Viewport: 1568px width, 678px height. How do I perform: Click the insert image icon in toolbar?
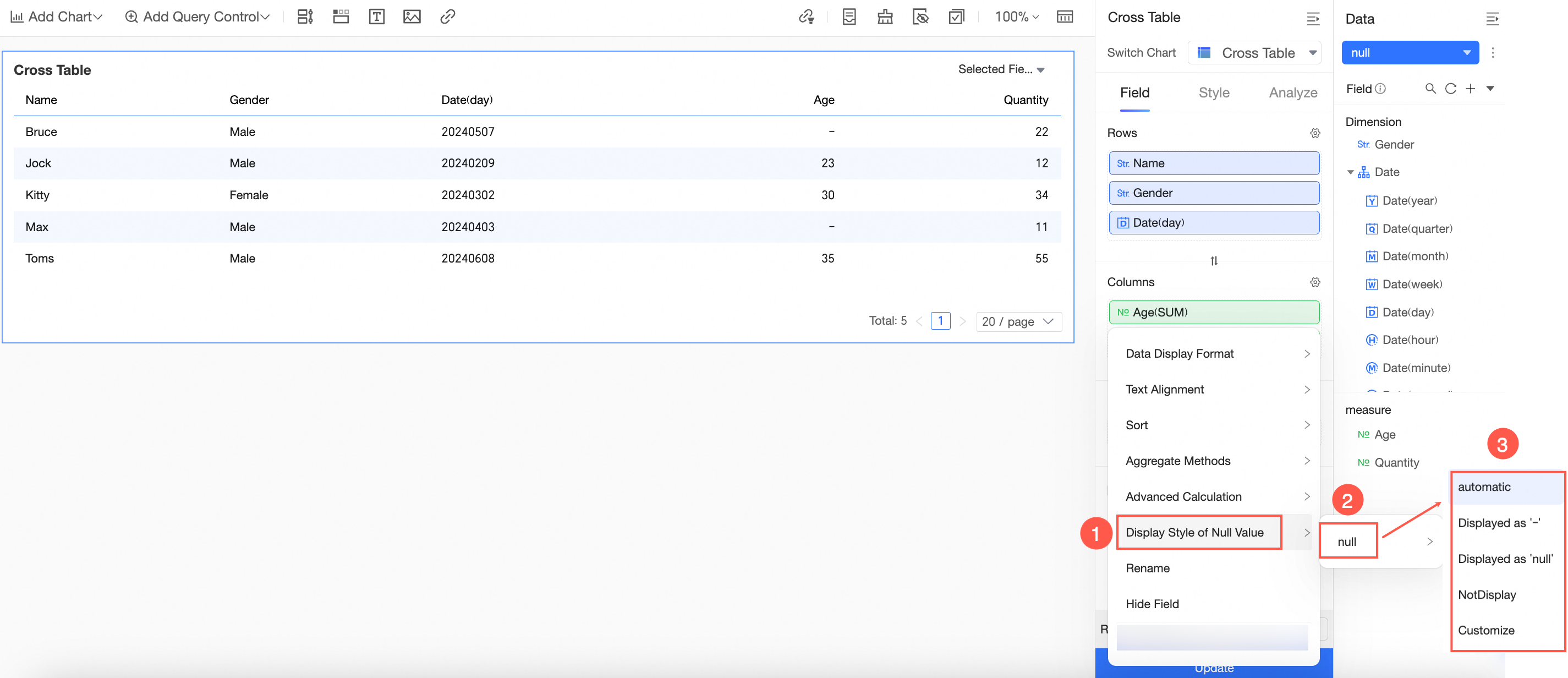click(412, 17)
